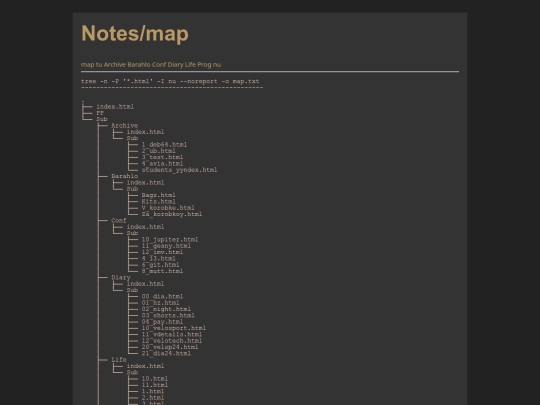Screen dimensions: 540x405
Task: Click 'students_yyndex.html' in the tree
Action: pos(179,170)
